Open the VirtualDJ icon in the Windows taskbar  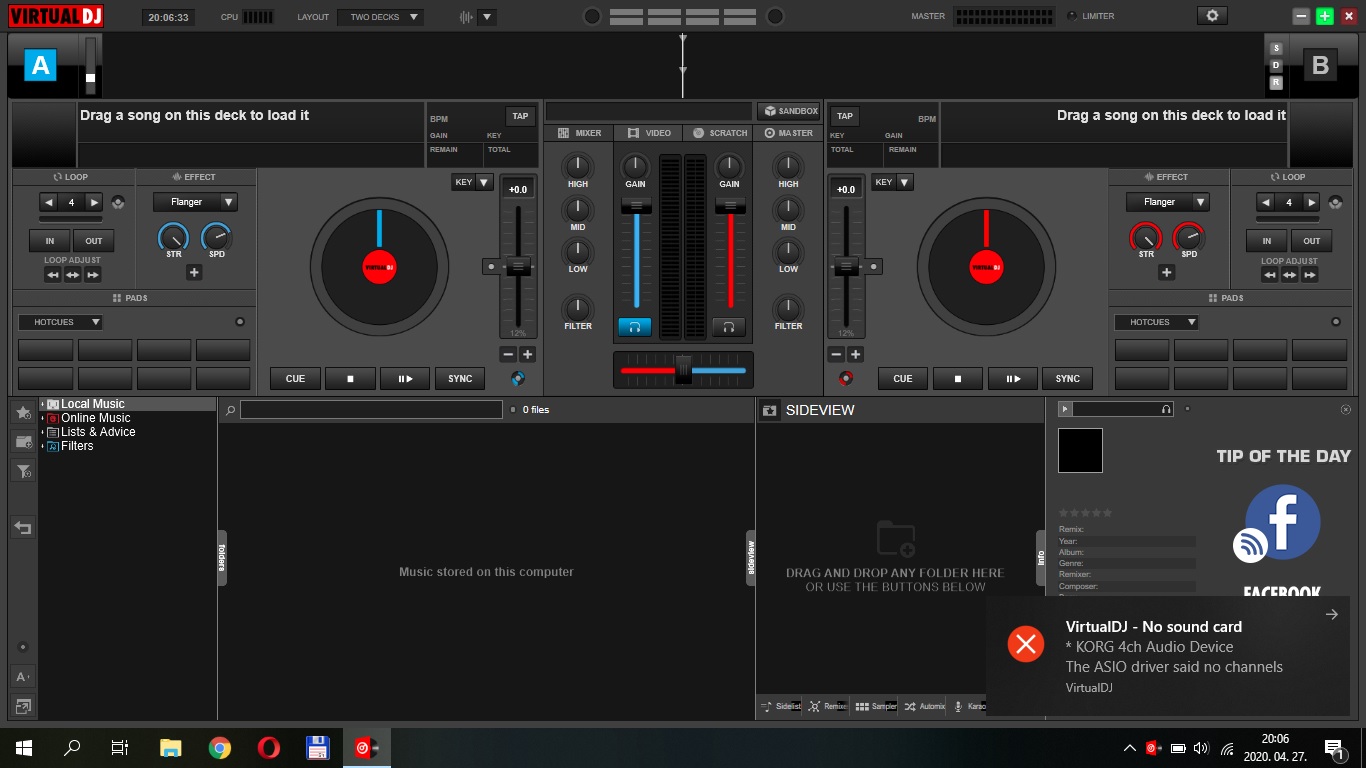tap(366, 747)
